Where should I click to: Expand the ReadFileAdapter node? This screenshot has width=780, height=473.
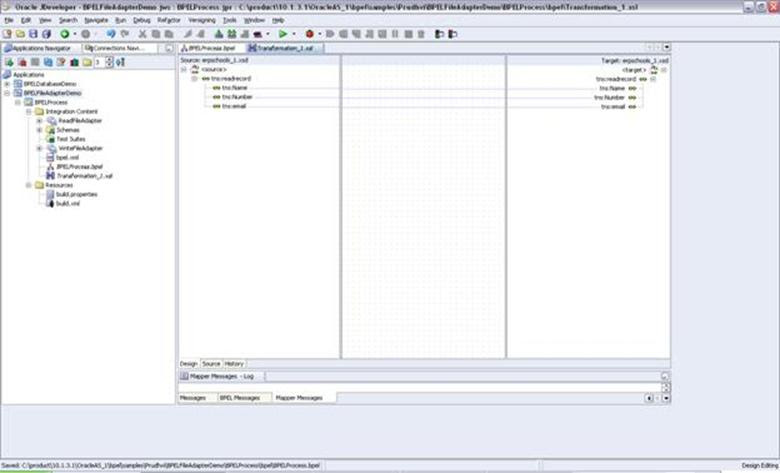coord(39,120)
